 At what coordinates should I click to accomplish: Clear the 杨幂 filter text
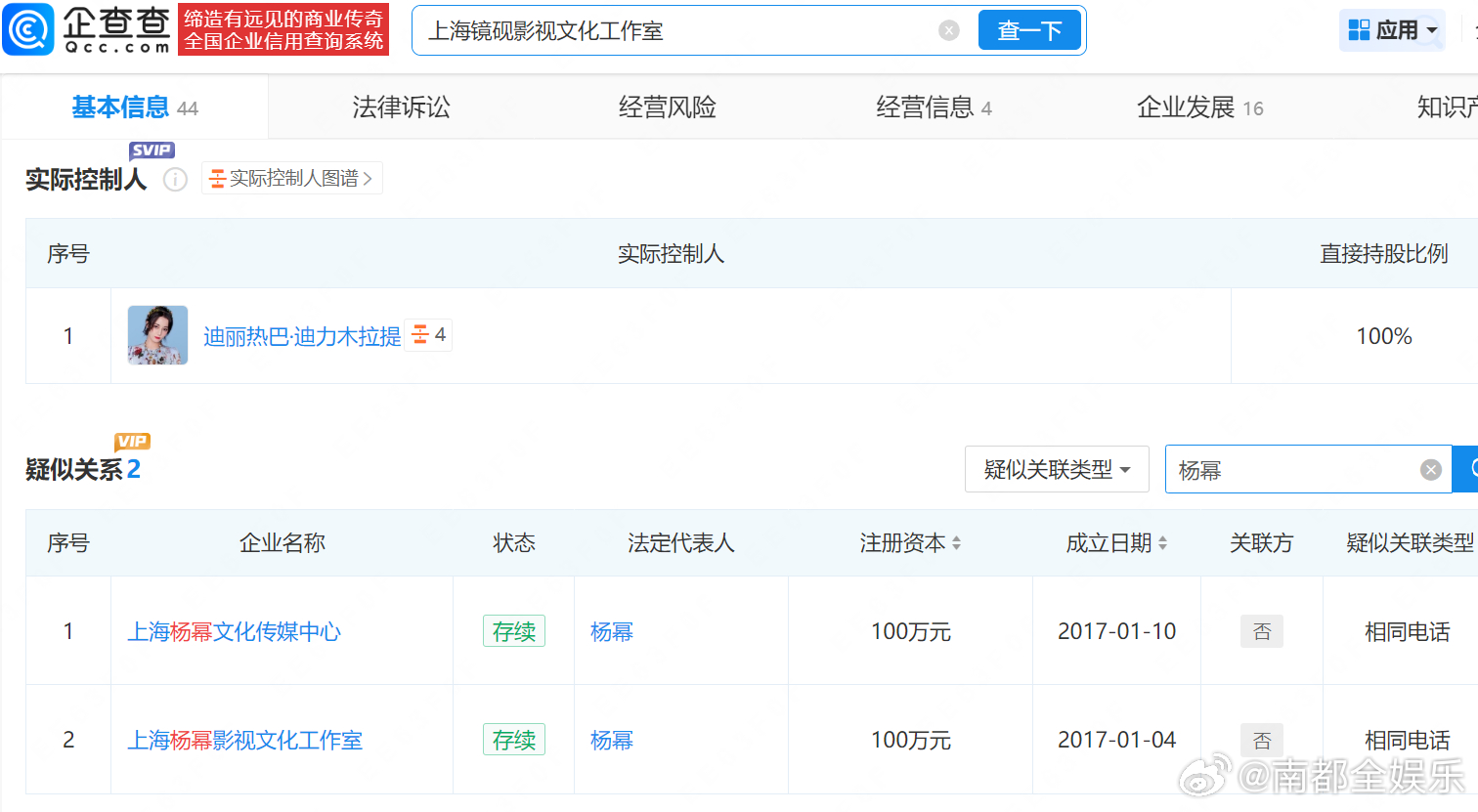1431,470
